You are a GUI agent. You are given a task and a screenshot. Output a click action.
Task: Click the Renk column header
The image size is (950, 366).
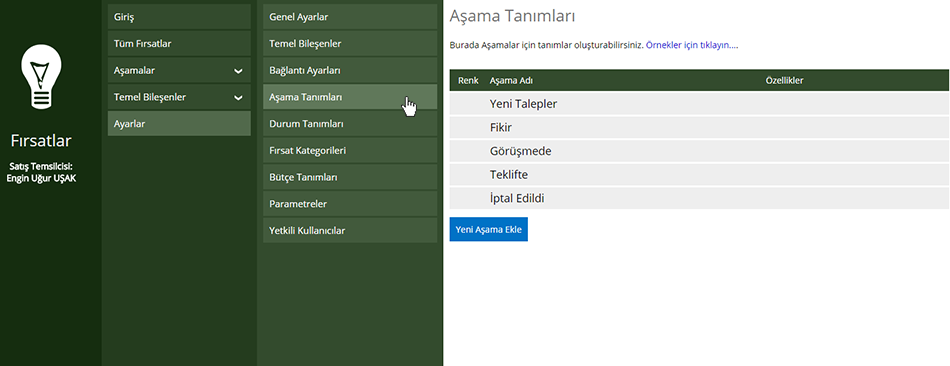coord(468,81)
